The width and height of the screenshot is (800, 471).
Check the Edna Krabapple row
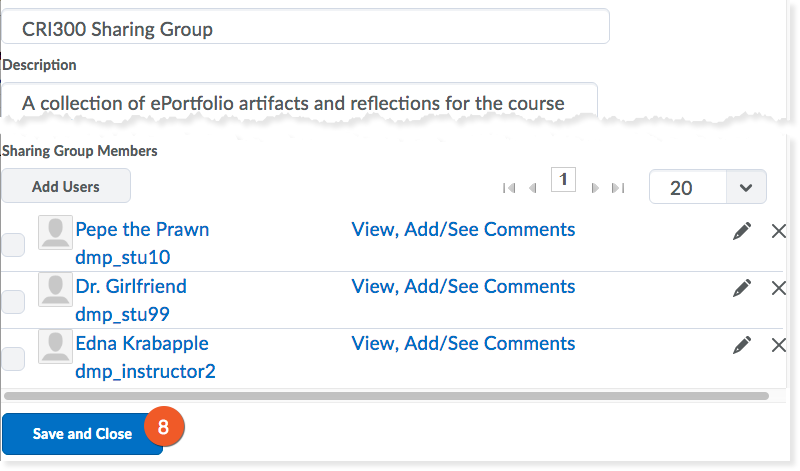click(13, 358)
